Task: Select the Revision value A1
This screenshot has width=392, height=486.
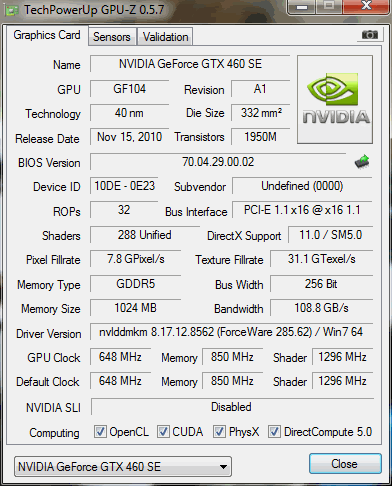Action: [260, 89]
